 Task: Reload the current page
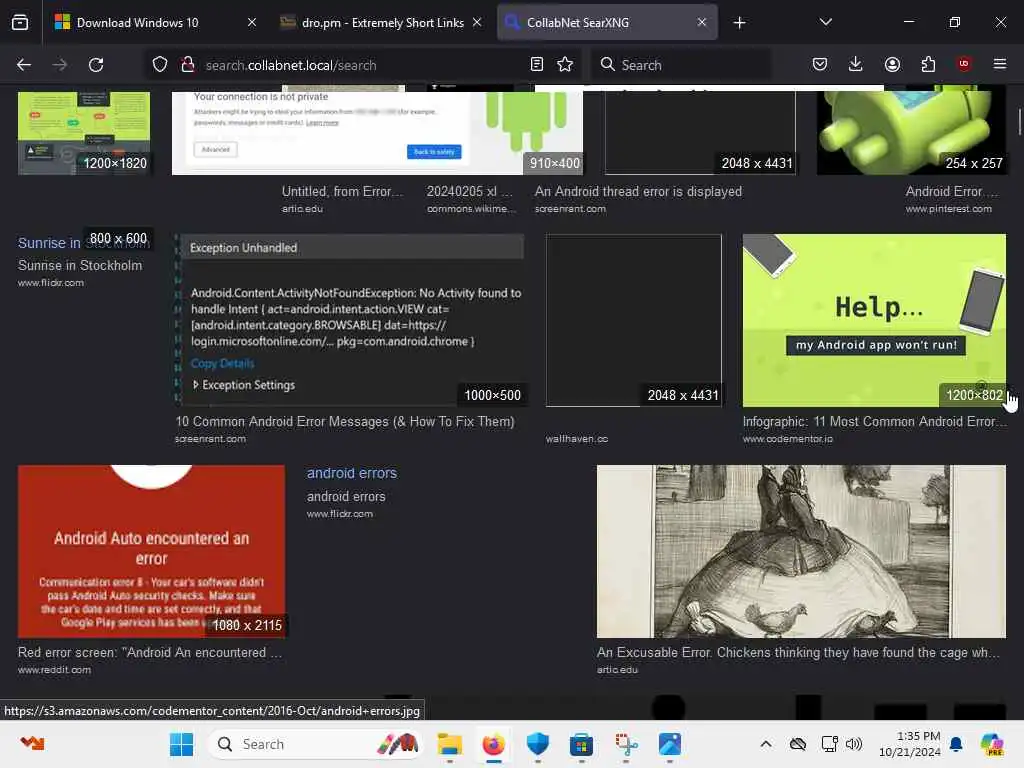click(x=96, y=65)
